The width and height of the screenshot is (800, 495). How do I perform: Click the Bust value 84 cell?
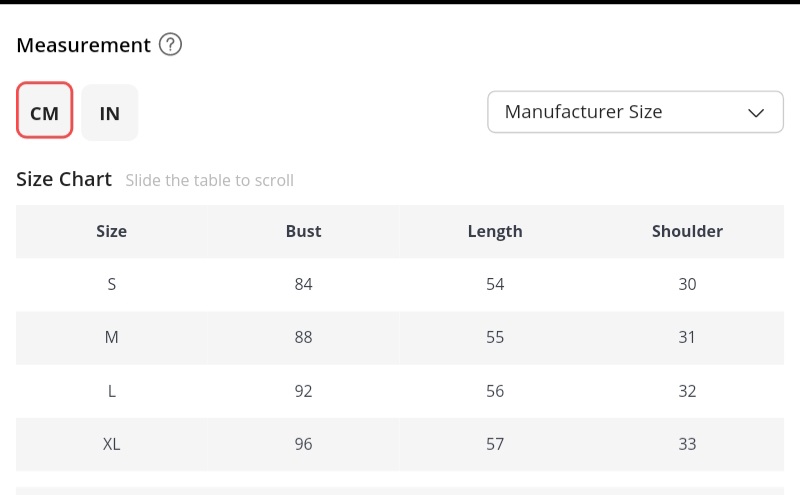tap(303, 284)
